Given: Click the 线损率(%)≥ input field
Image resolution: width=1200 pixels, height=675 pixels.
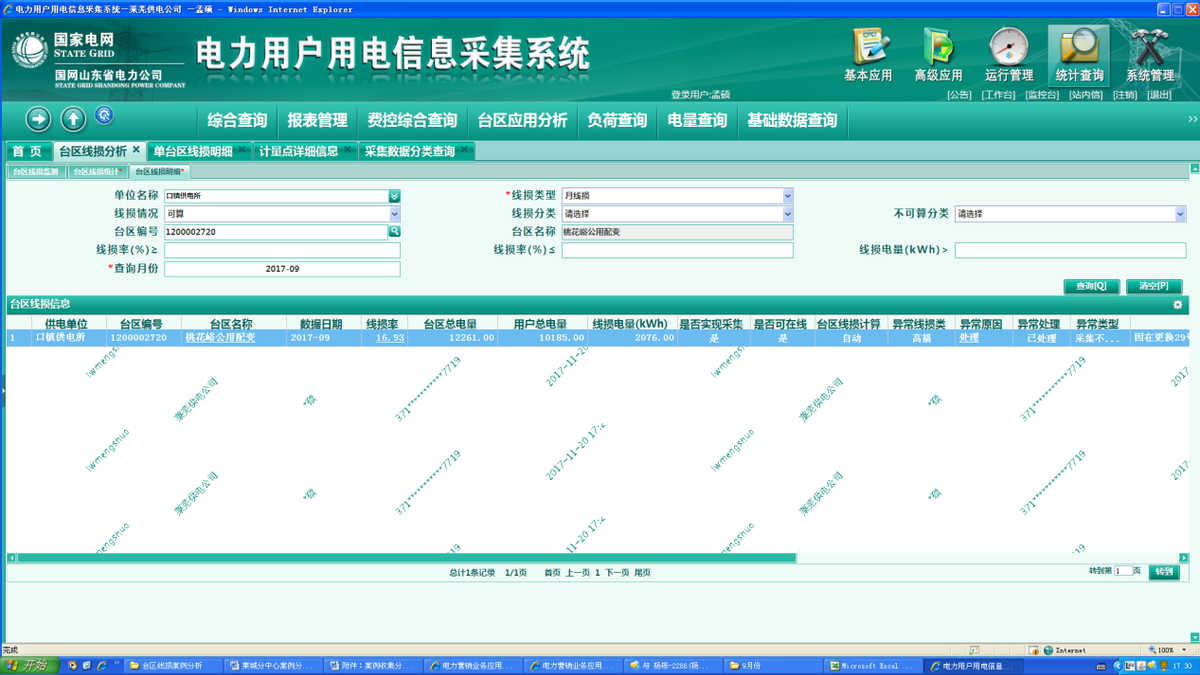Looking at the screenshot, I should click(282, 250).
